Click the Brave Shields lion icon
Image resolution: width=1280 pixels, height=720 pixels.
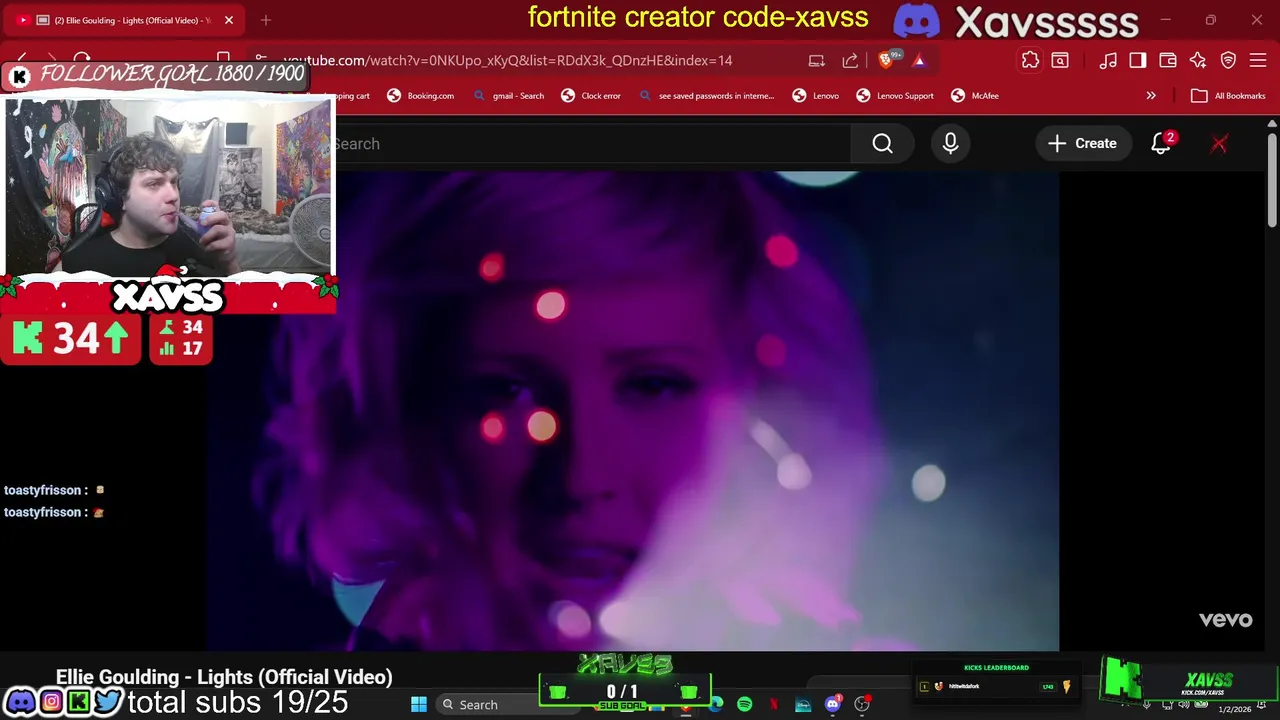pos(887,61)
